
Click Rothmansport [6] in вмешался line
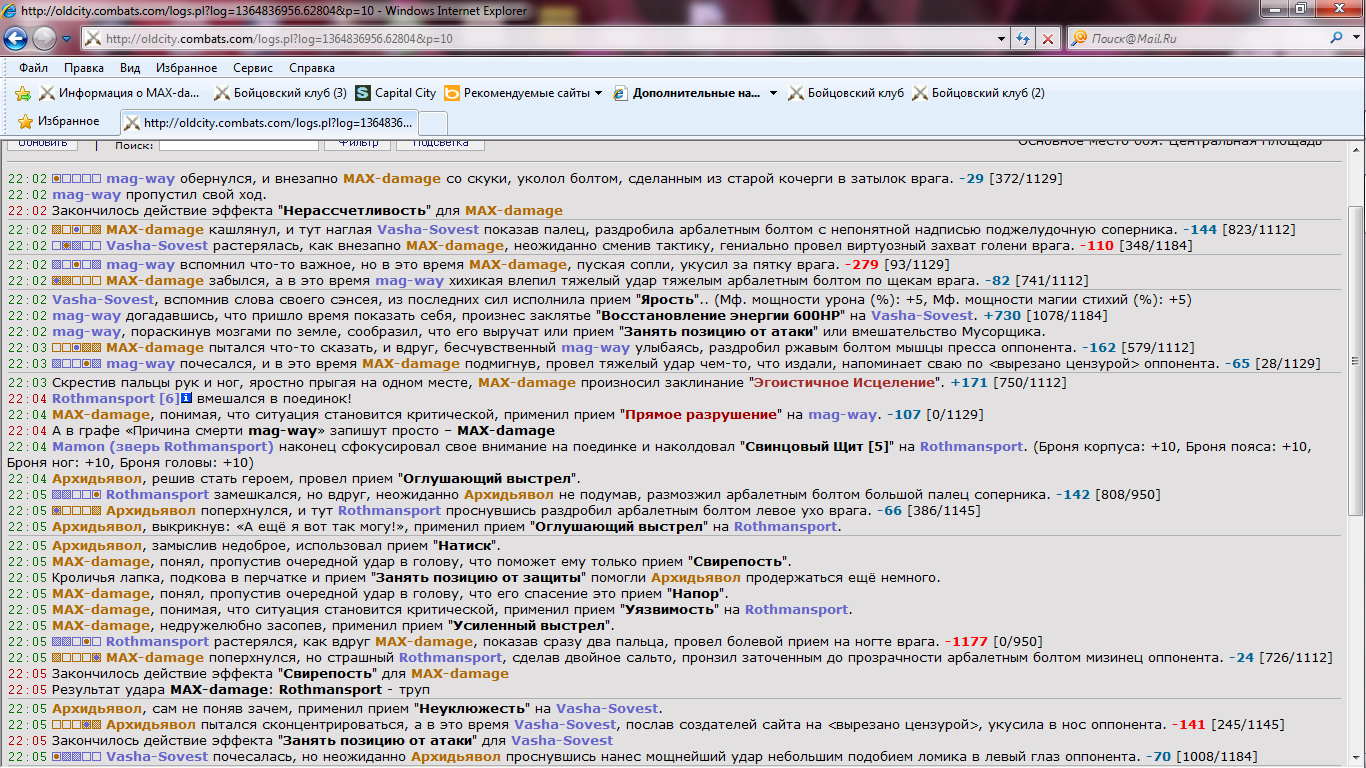point(116,399)
